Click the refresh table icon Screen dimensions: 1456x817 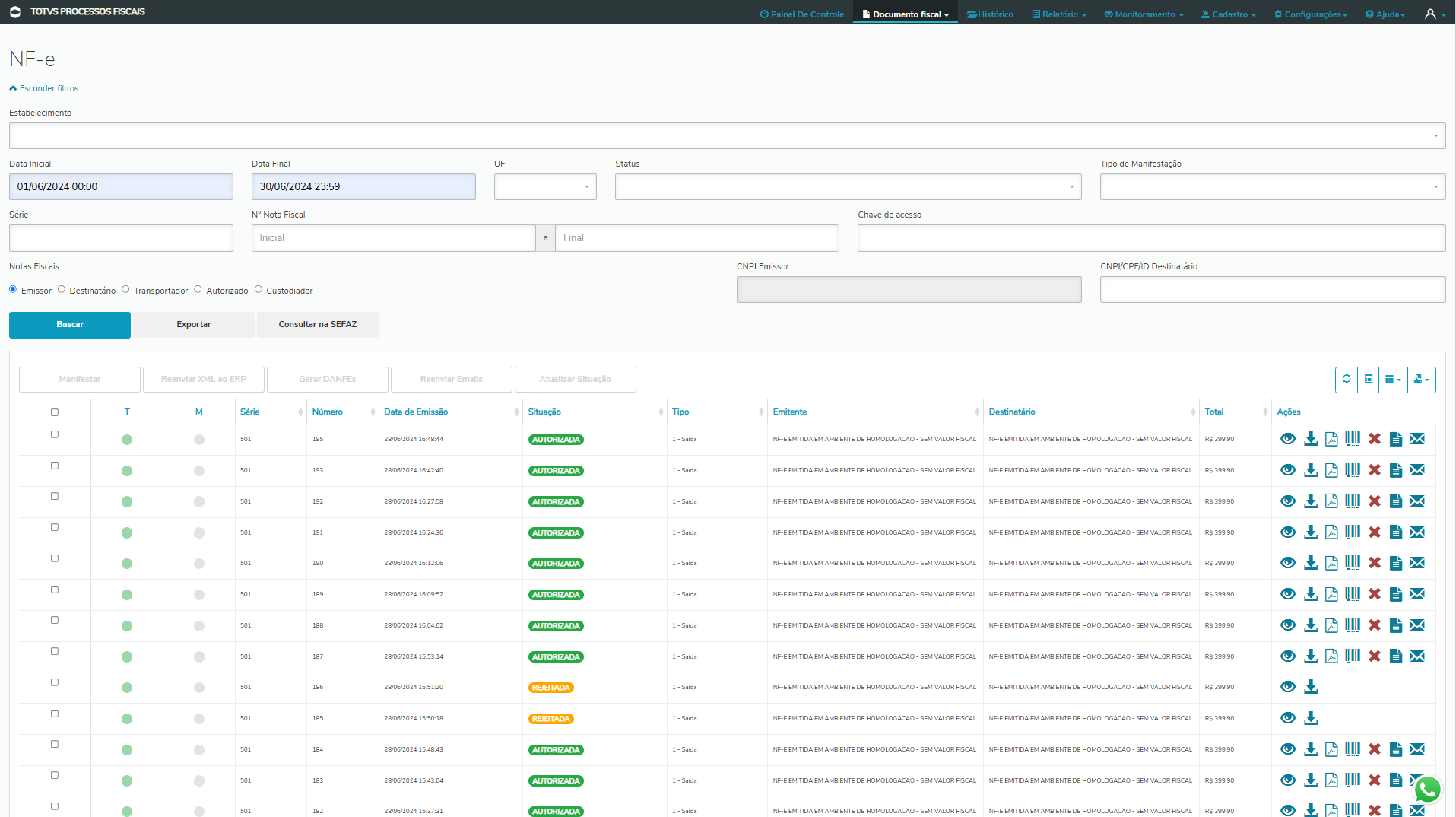pos(1347,379)
